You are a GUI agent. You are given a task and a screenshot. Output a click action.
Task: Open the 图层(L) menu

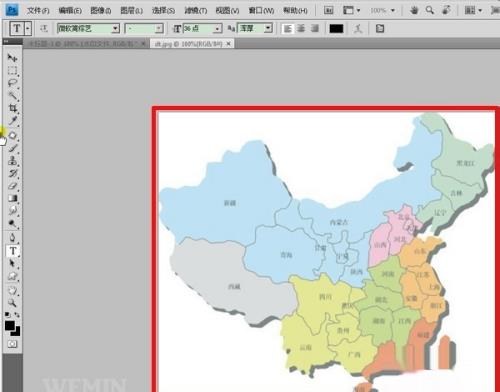click(131, 11)
